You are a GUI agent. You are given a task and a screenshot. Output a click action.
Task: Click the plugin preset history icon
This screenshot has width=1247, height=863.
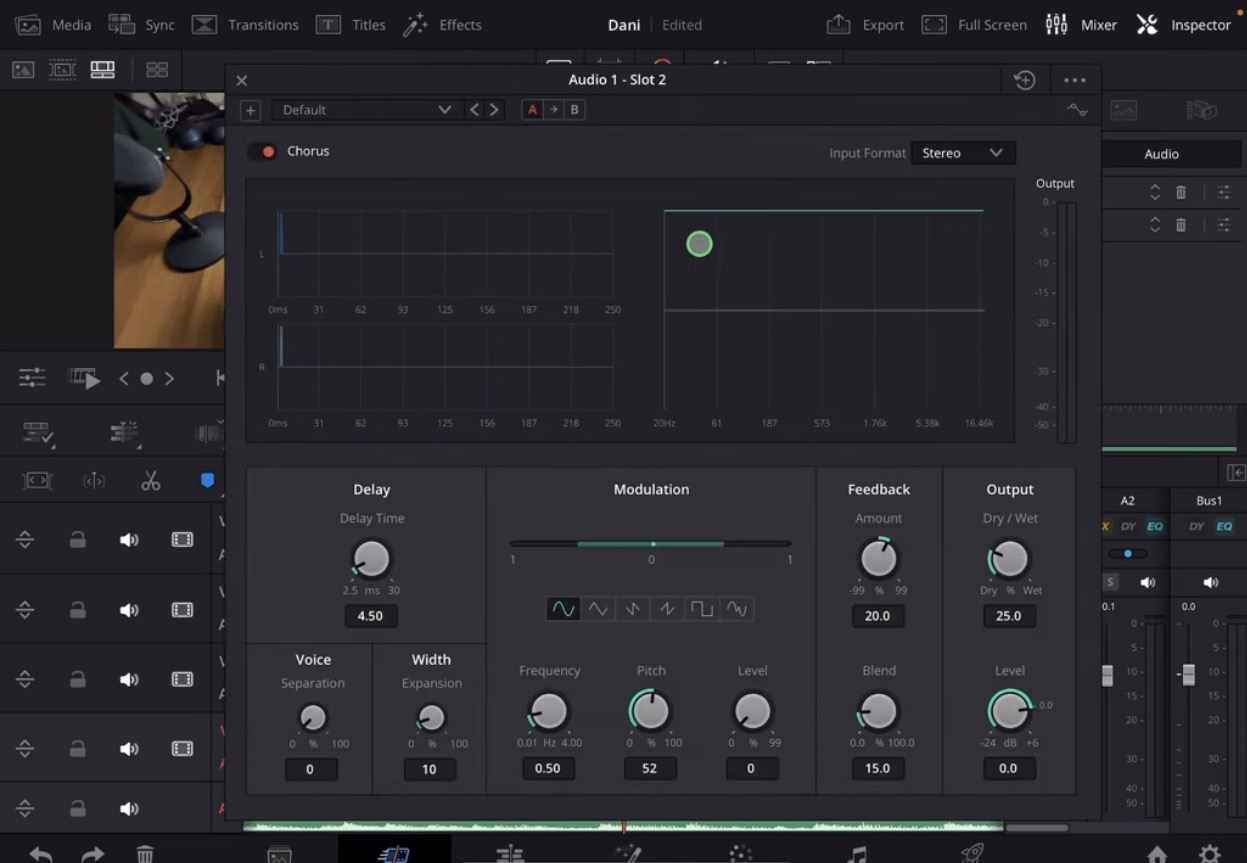(1024, 79)
